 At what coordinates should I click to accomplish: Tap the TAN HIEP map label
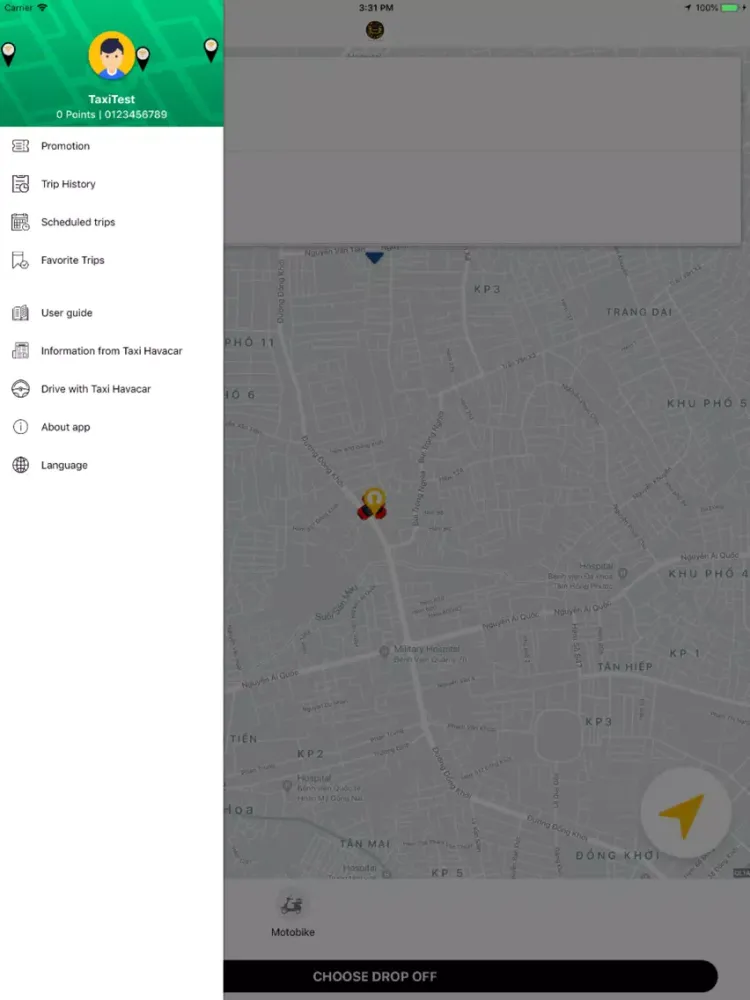point(625,666)
